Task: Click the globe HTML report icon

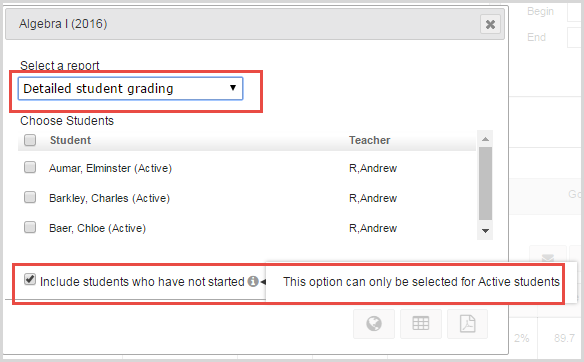Action: click(374, 324)
